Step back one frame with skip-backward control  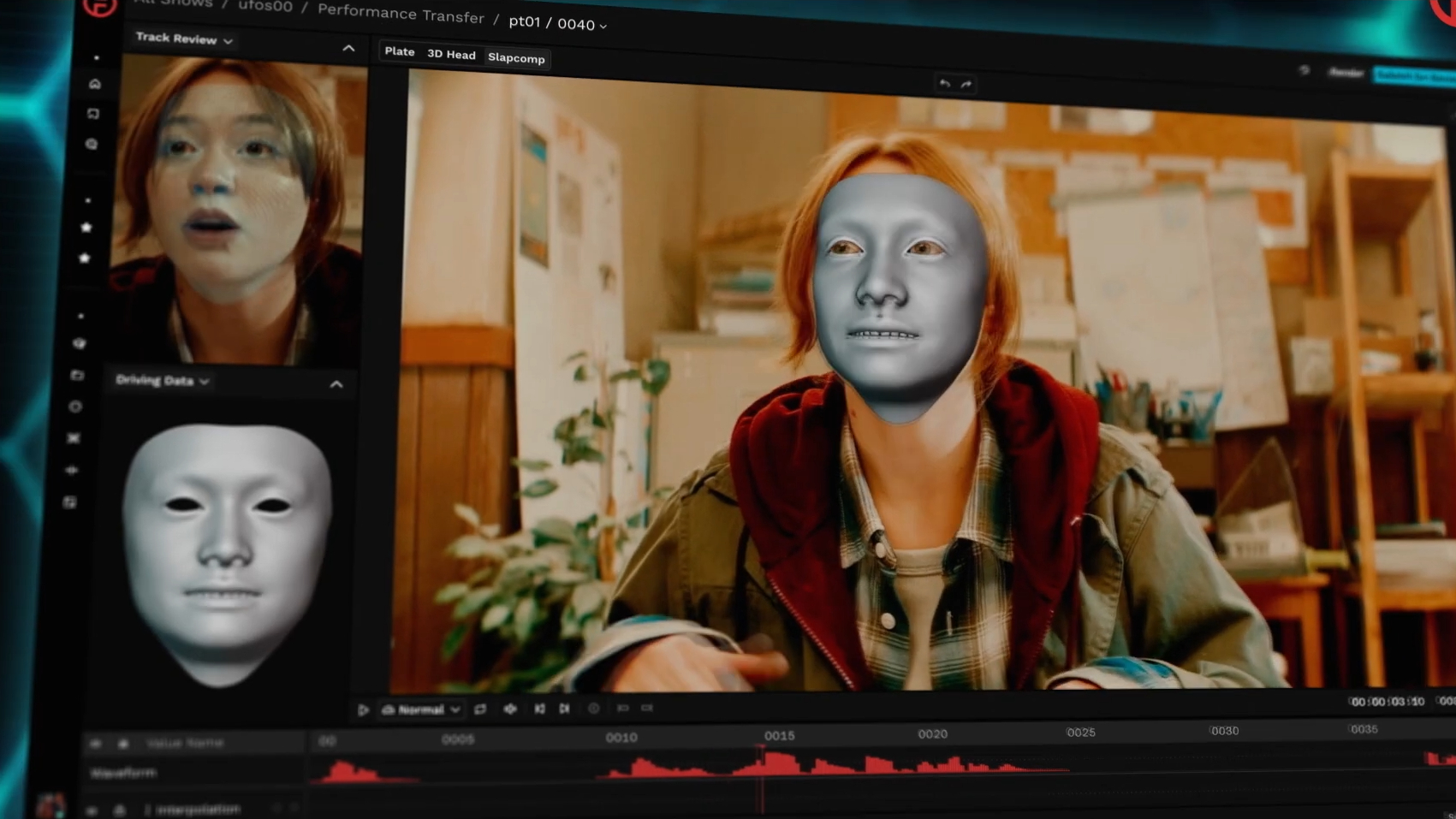tap(538, 709)
